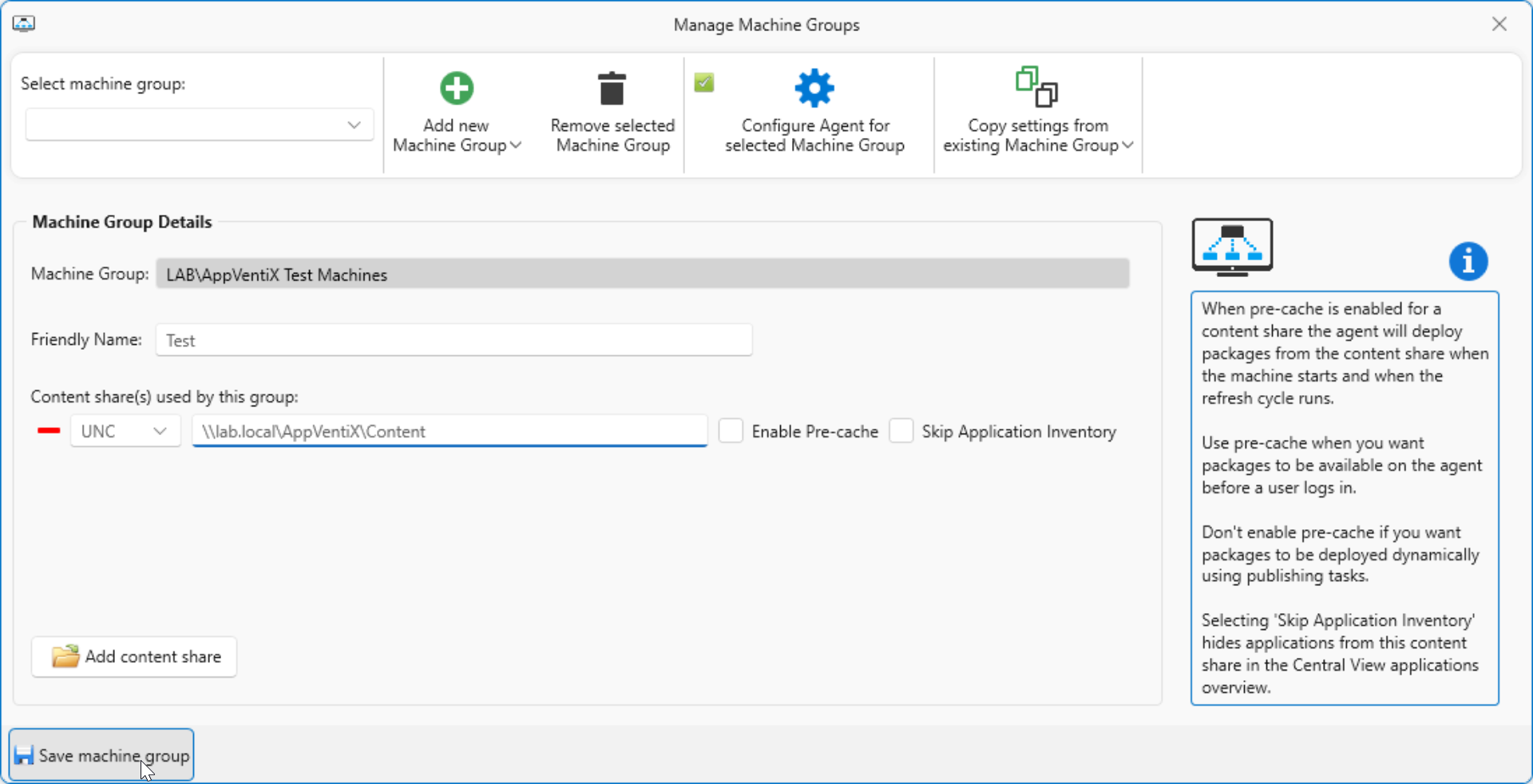The image size is (1533, 784).
Task: Click the app icon in the title bar
Action: (24, 24)
